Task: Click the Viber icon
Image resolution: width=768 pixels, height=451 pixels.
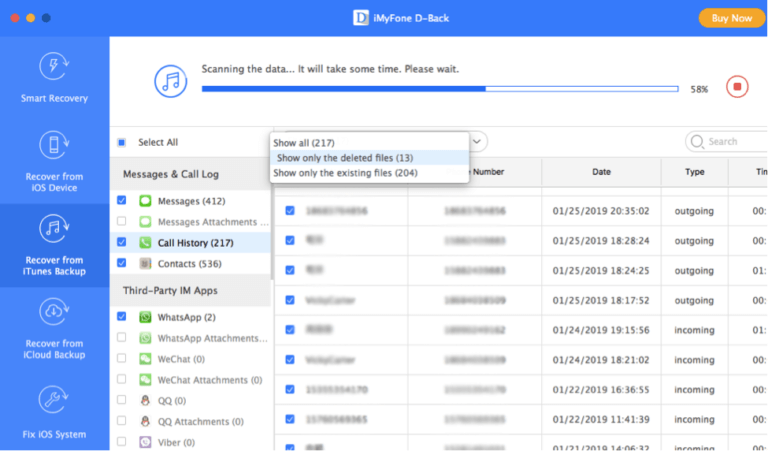Action: pyautogui.click(x=145, y=442)
